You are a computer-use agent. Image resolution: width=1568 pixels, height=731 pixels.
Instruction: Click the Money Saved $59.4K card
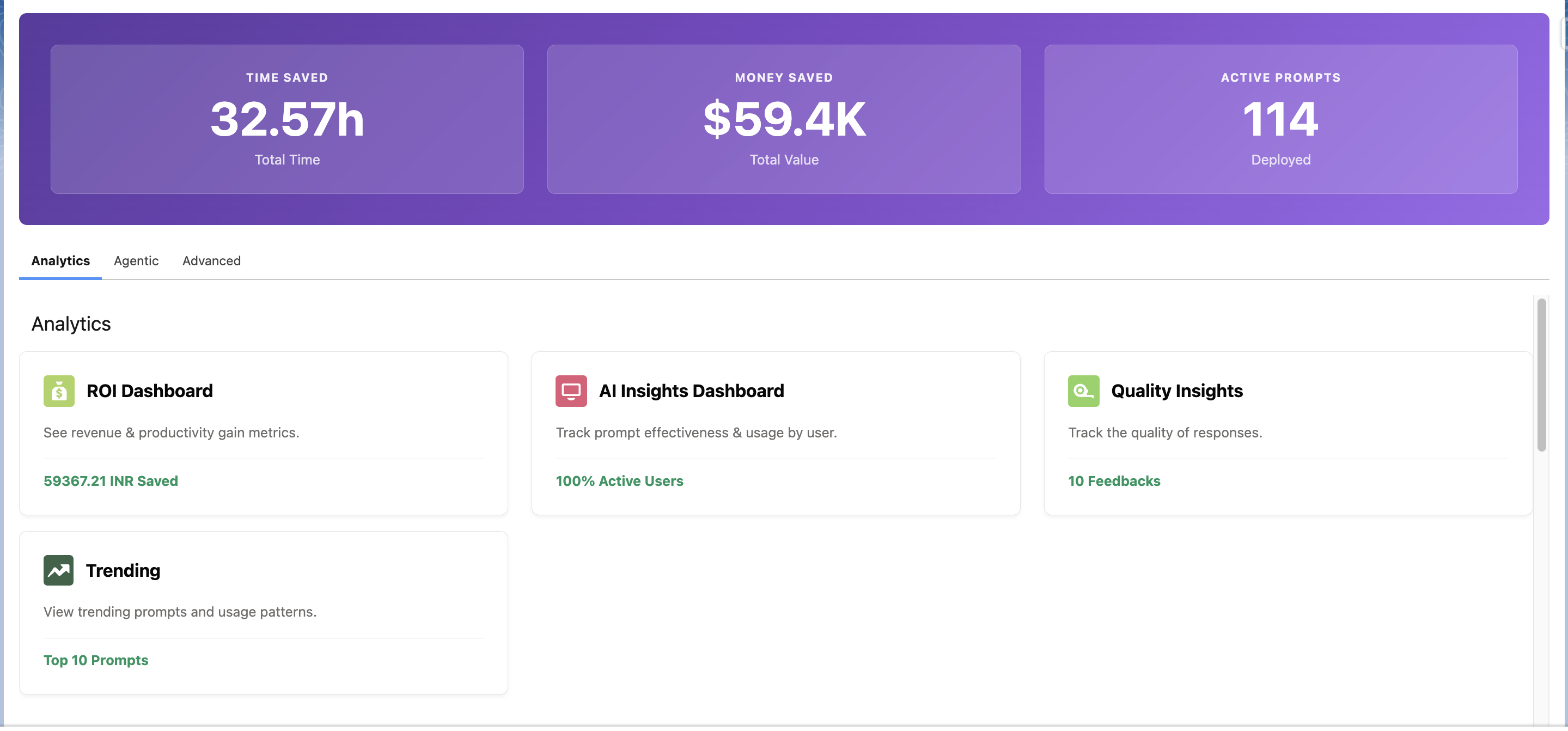[x=783, y=119]
